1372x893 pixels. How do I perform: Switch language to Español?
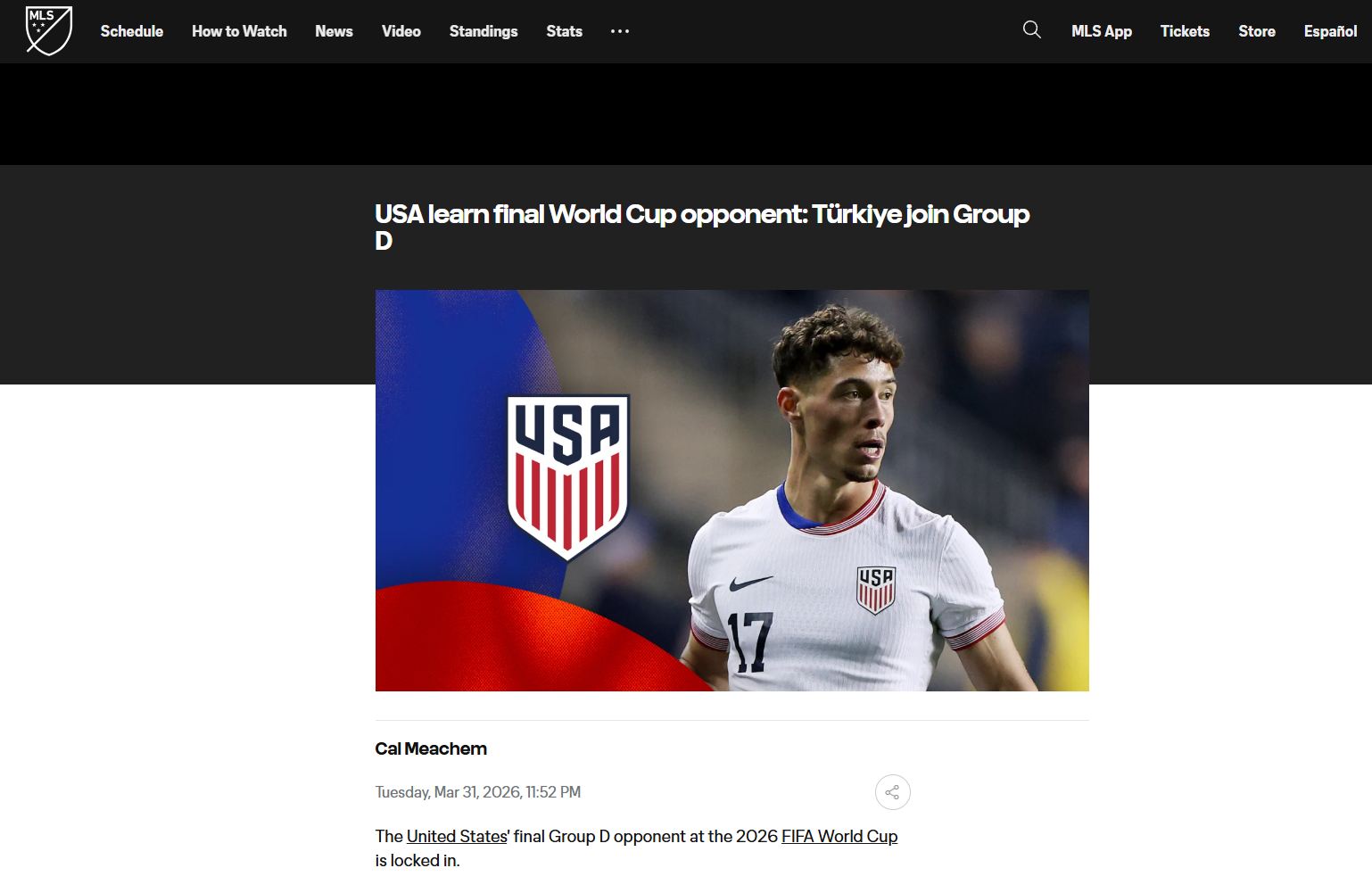[x=1330, y=31]
